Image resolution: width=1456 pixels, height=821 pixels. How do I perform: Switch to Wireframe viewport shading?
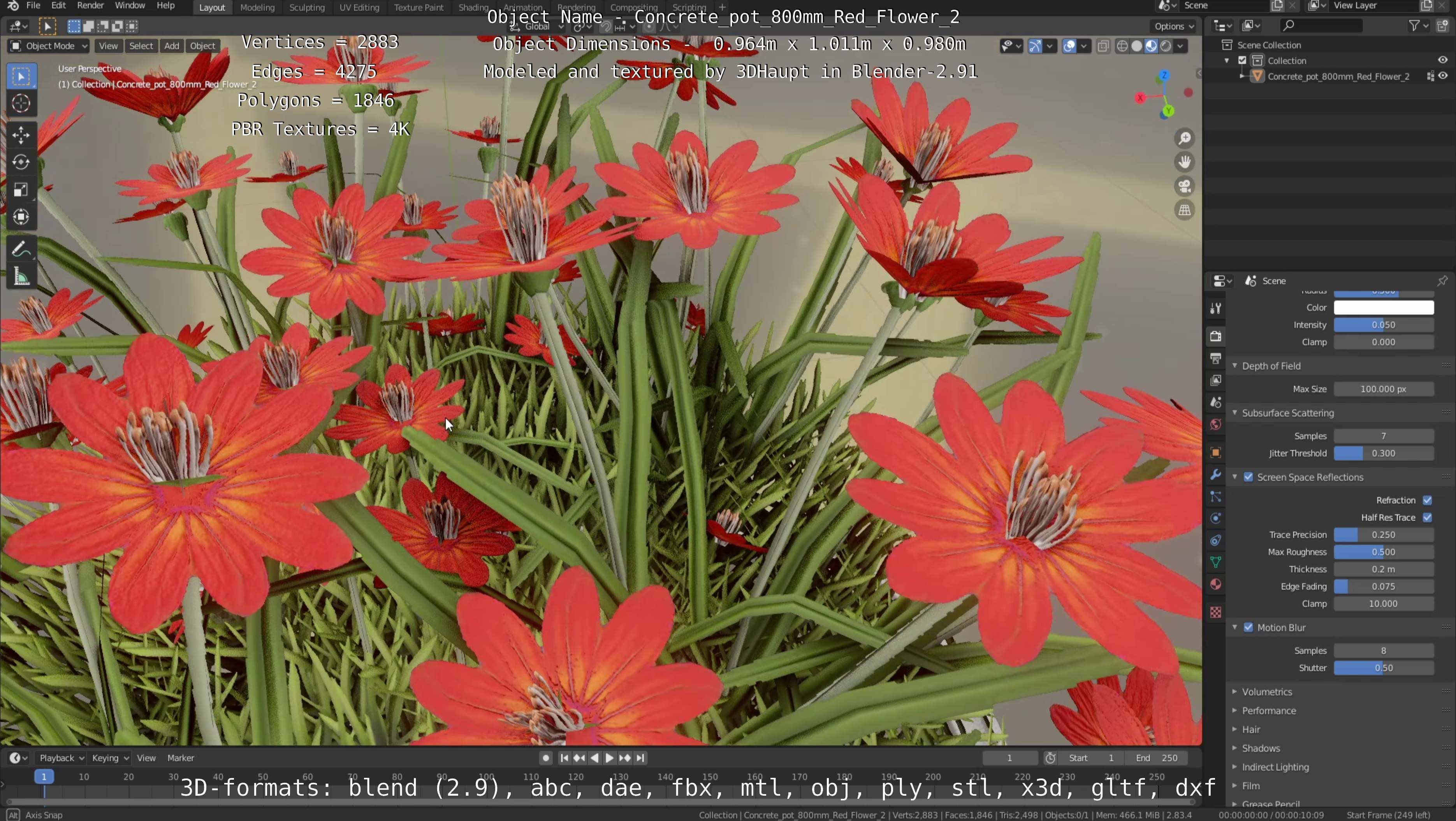coord(1122,46)
